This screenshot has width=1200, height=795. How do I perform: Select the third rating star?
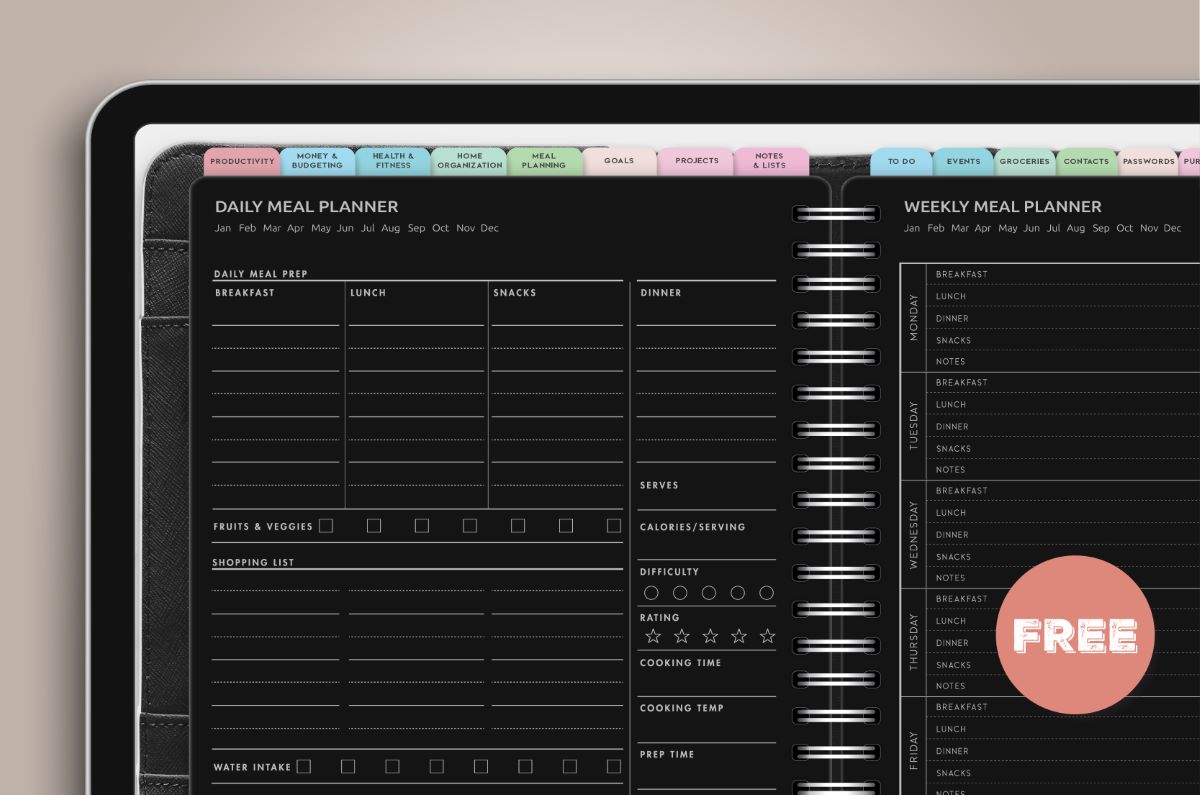click(x=710, y=636)
